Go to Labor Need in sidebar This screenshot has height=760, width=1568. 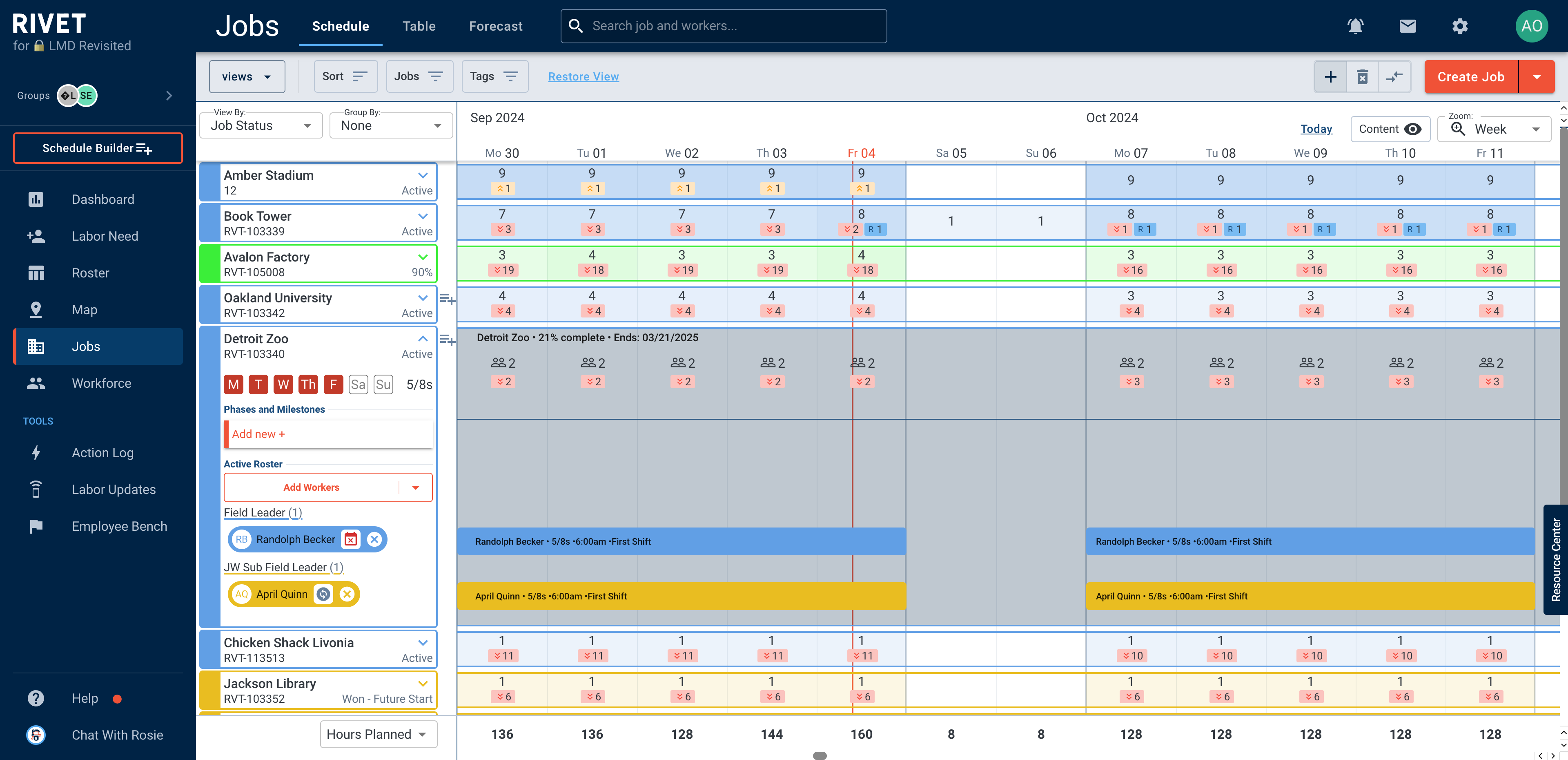point(98,236)
